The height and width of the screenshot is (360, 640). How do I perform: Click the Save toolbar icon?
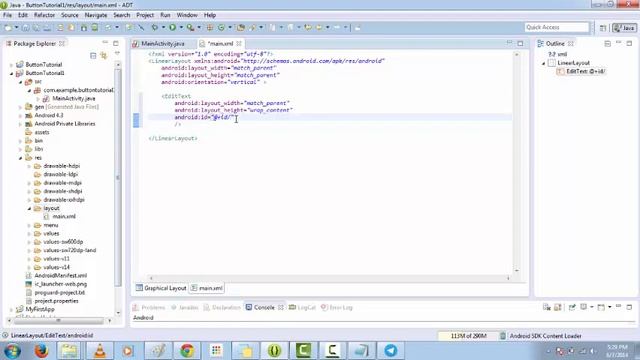(x=26, y=28)
